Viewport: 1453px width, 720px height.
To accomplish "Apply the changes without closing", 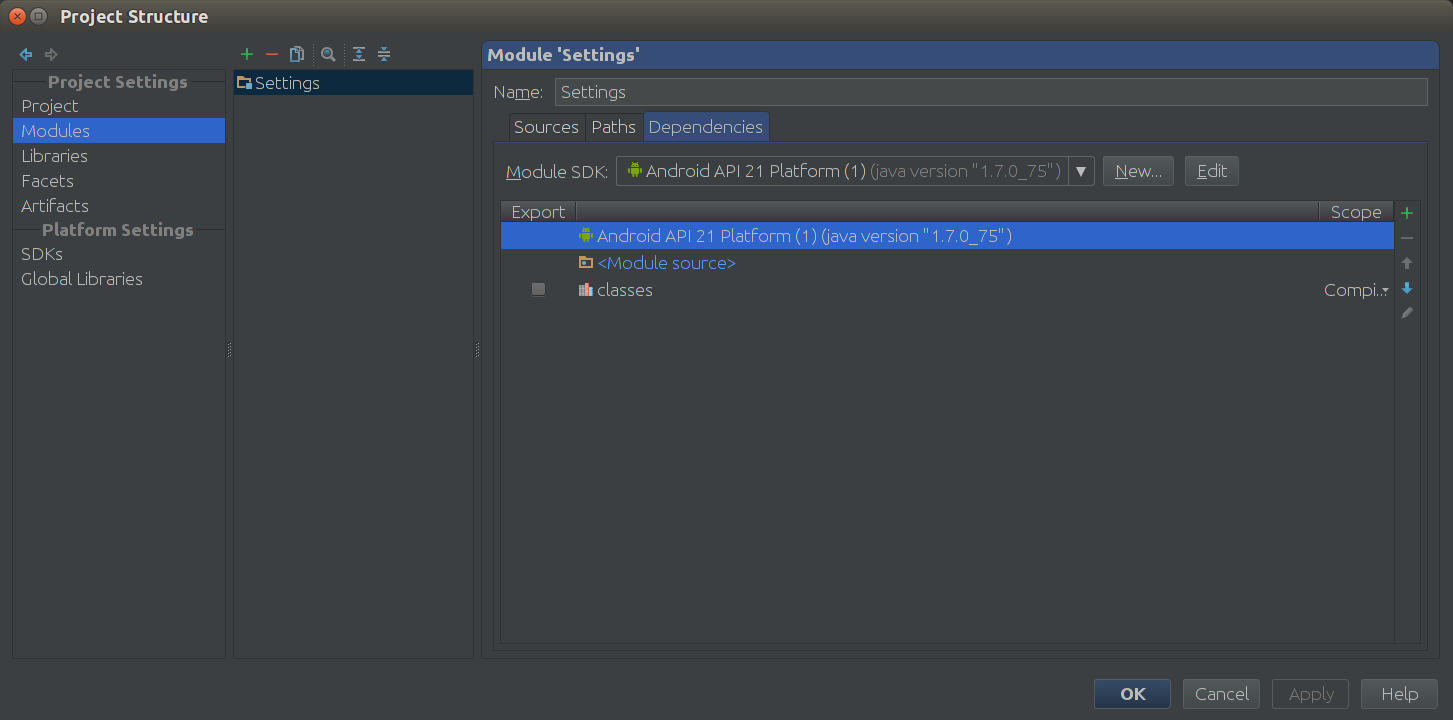I will pos(1310,693).
